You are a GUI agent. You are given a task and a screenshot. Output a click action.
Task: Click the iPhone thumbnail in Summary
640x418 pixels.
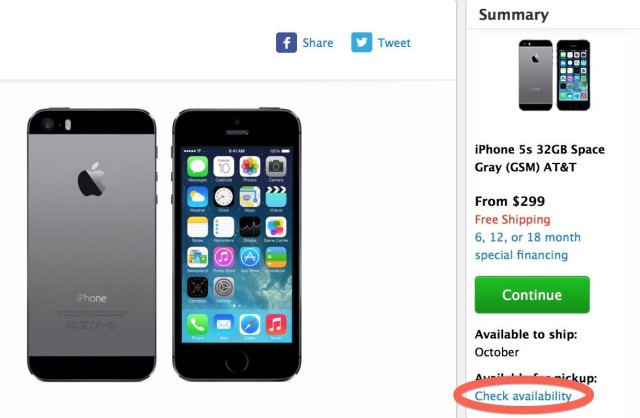pyautogui.click(x=554, y=75)
